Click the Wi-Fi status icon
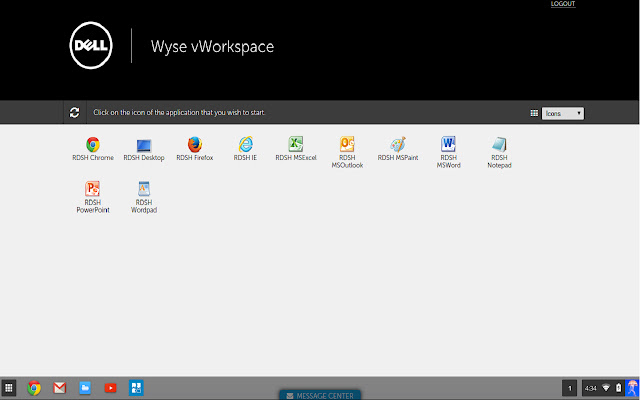640x400 pixels. click(x=606, y=388)
